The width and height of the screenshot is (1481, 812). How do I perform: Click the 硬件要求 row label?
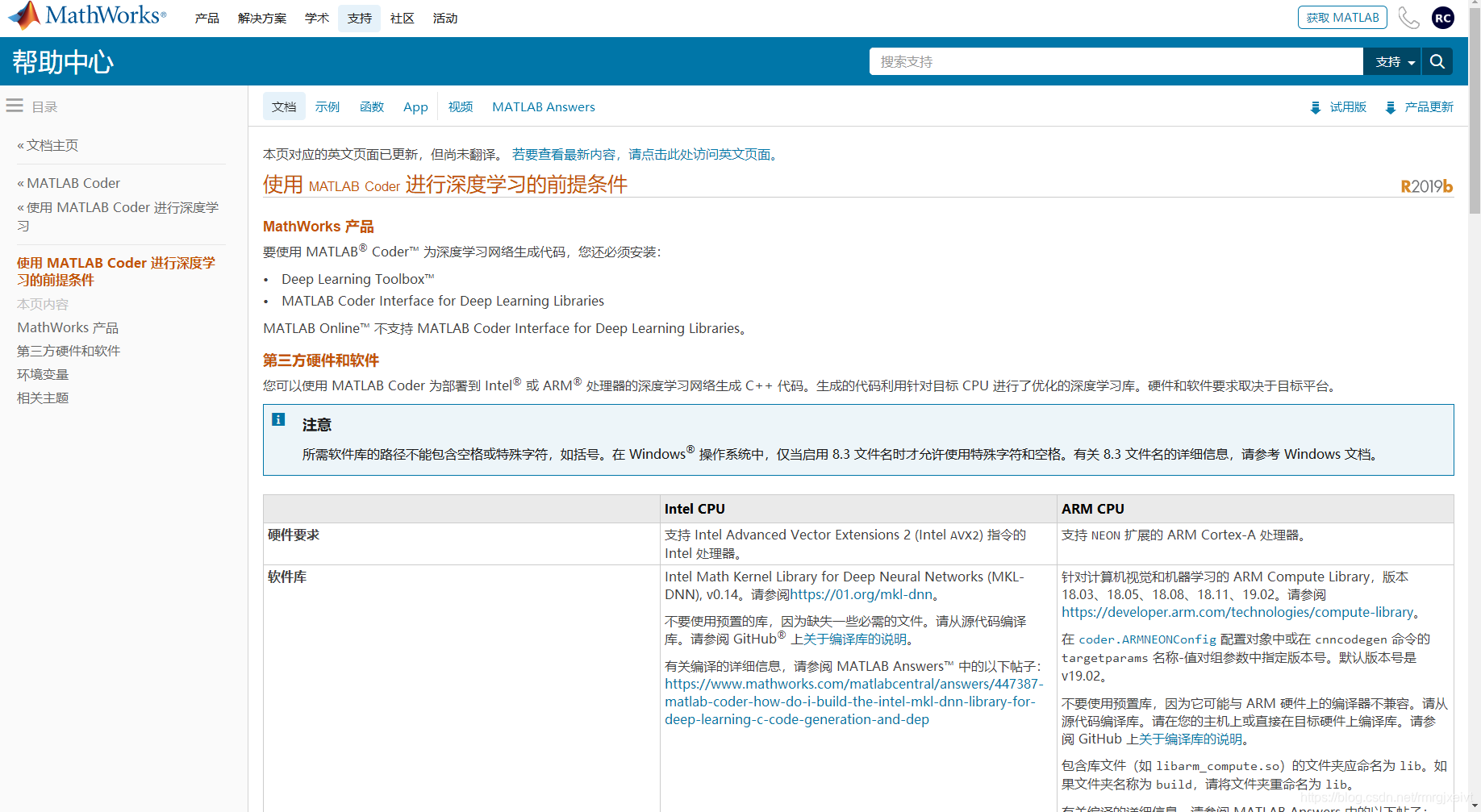(294, 535)
